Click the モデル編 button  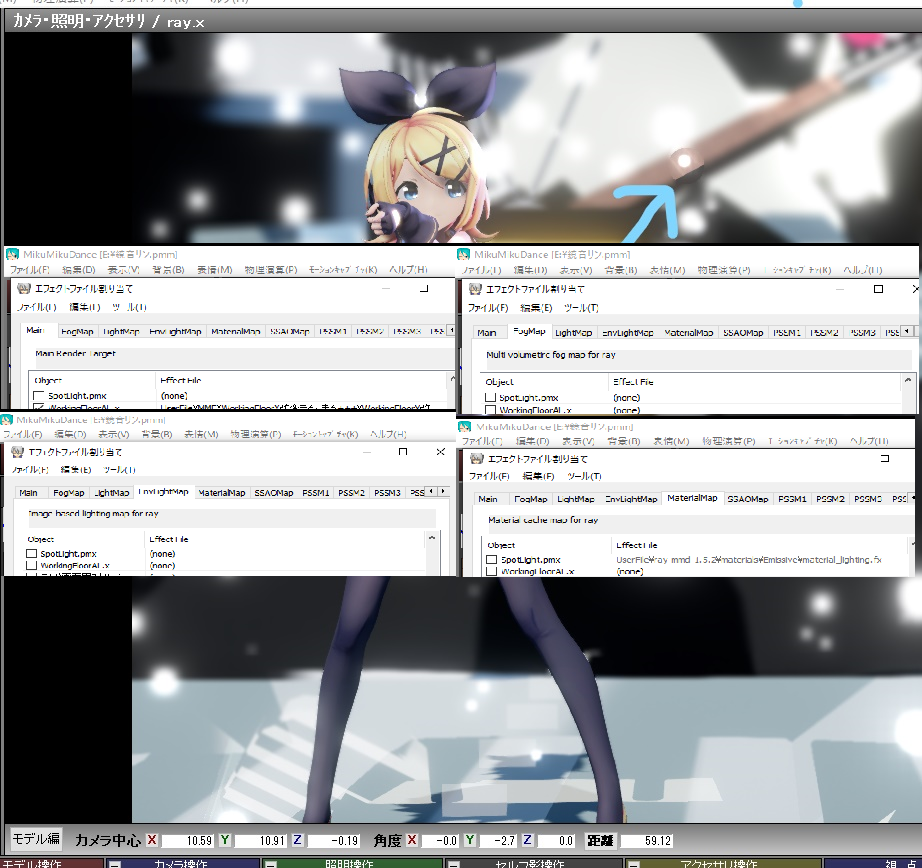coord(36,839)
